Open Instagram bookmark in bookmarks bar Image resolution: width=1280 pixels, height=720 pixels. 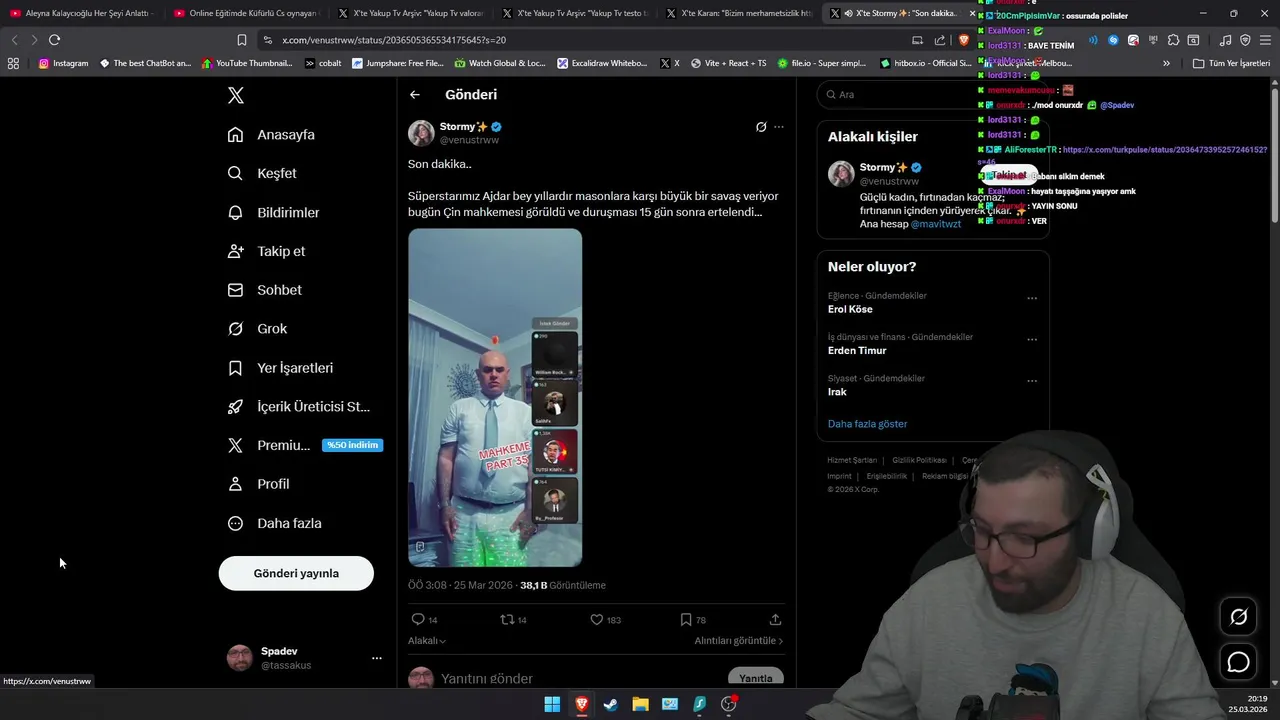click(x=63, y=63)
